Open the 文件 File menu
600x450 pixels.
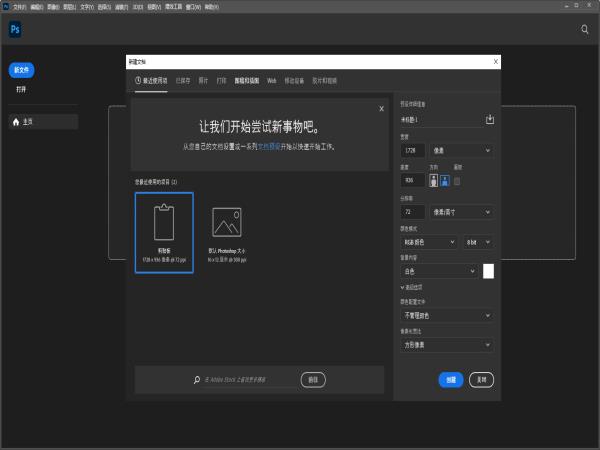[x=20, y=7]
